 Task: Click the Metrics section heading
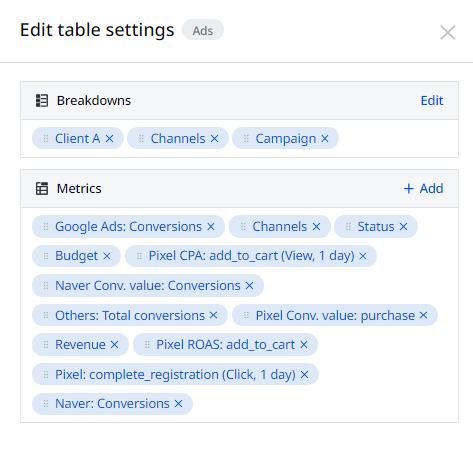(79, 188)
